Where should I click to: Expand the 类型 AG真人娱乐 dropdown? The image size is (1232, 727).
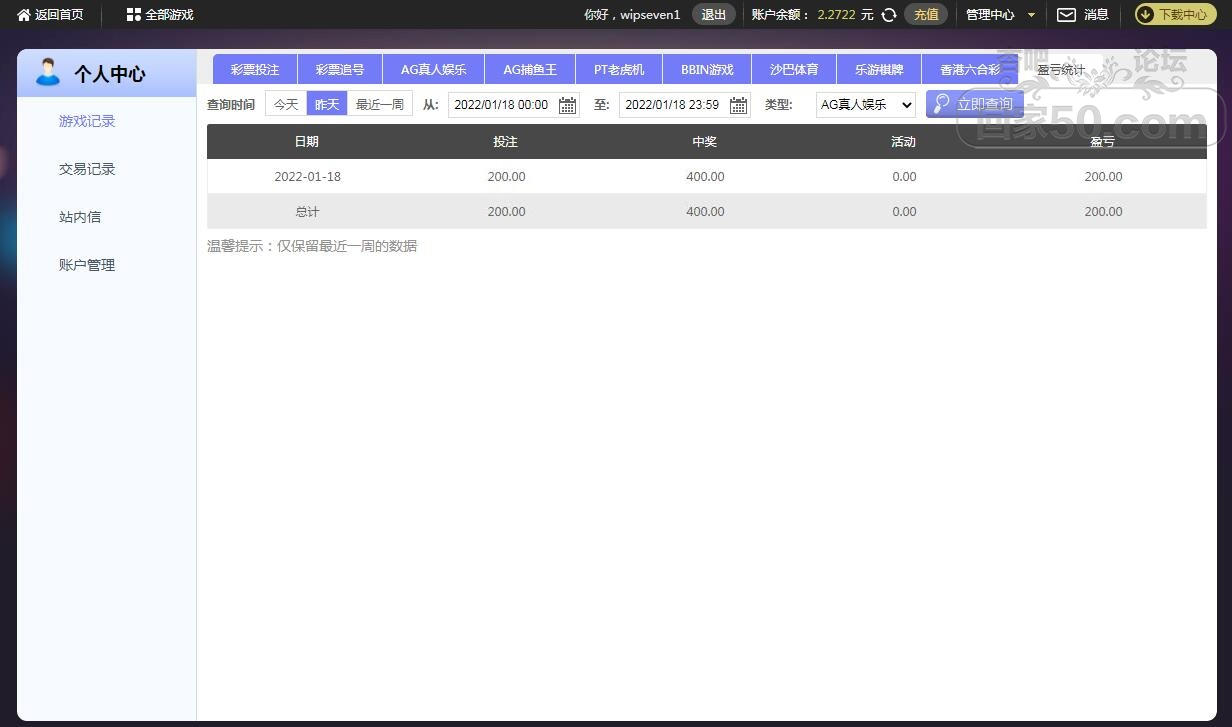point(865,104)
